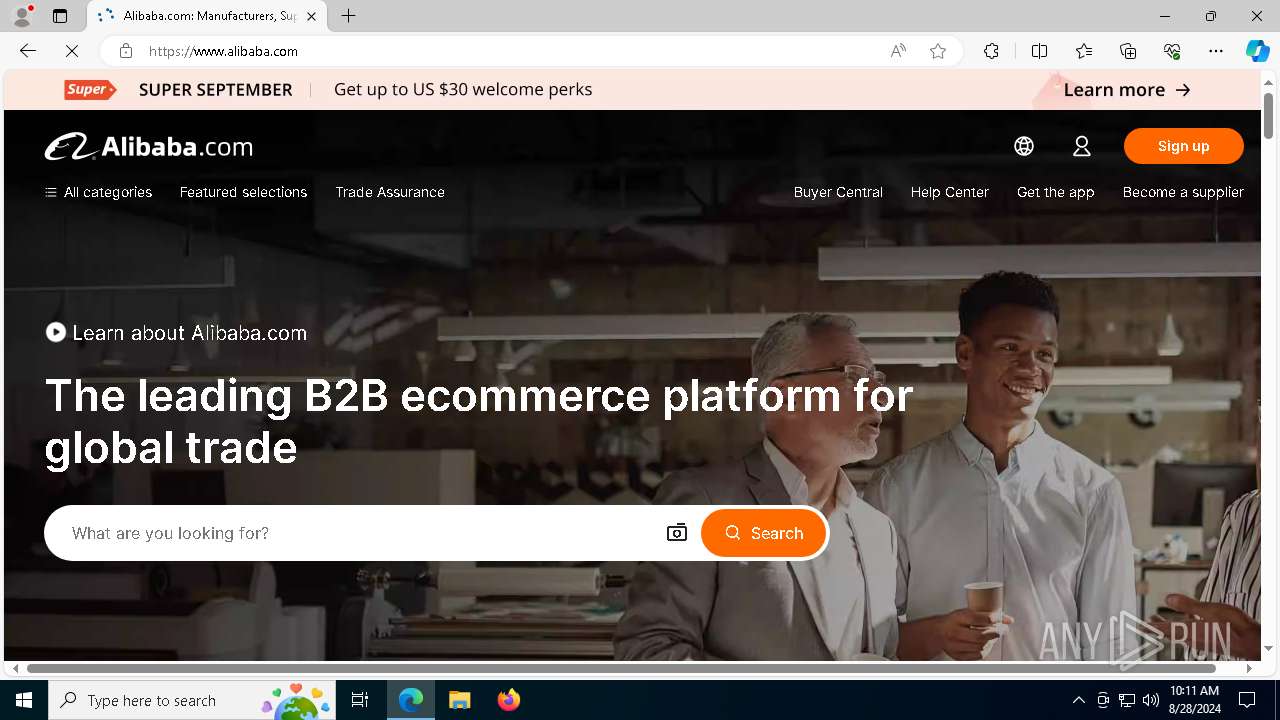
Task: Open Edge Settings and more menu
Action: [1216, 51]
